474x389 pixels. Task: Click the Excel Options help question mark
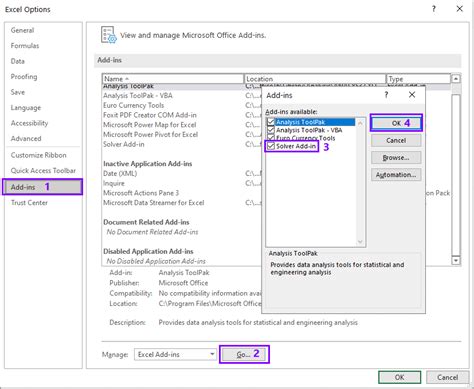(x=434, y=9)
